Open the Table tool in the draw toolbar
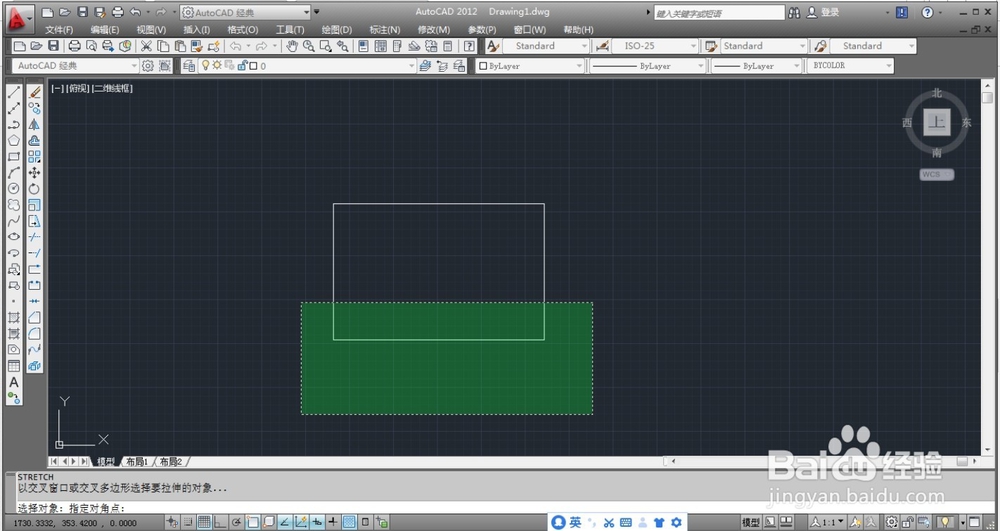 (x=13, y=366)
